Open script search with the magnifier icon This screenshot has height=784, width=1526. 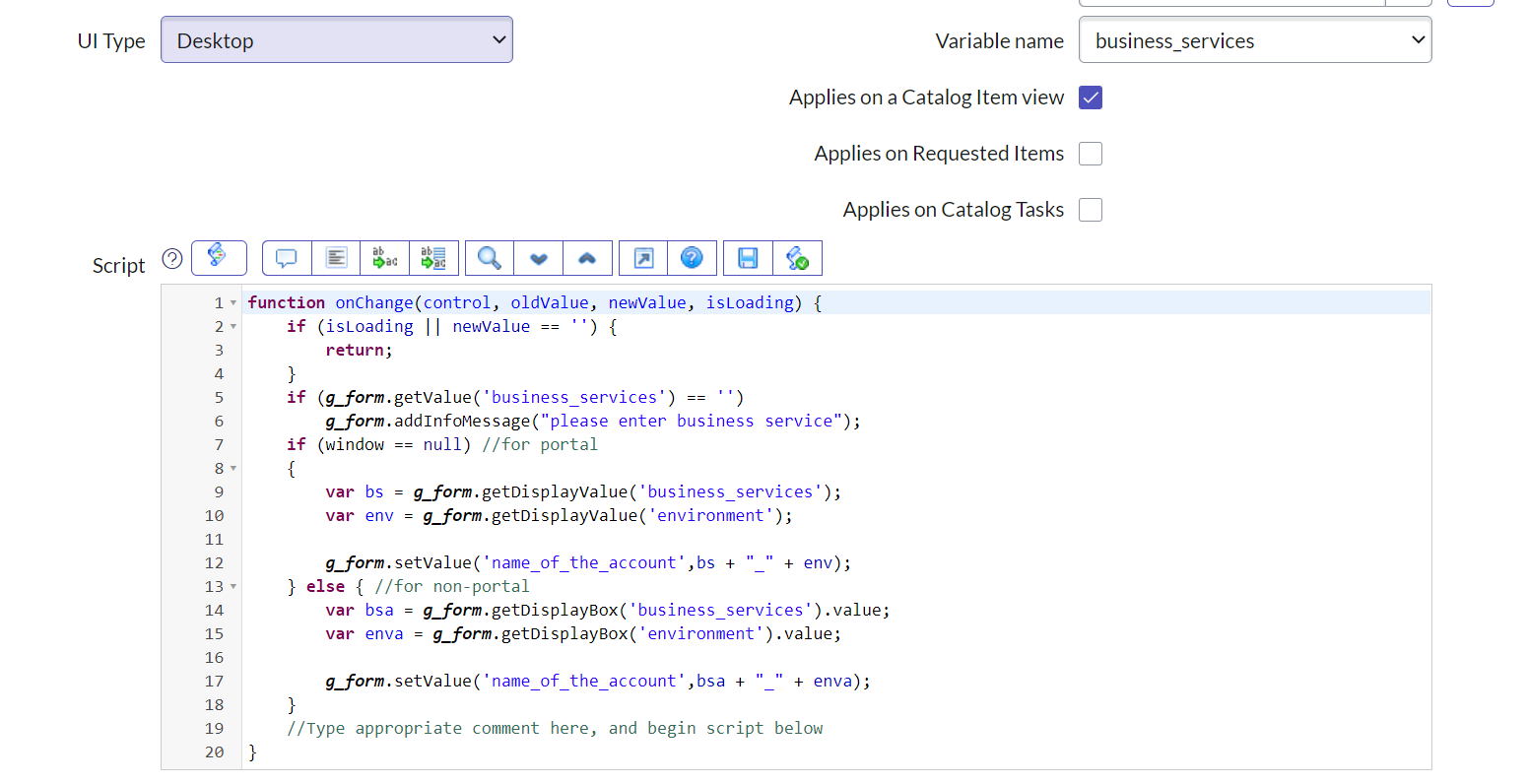[490, 258]
